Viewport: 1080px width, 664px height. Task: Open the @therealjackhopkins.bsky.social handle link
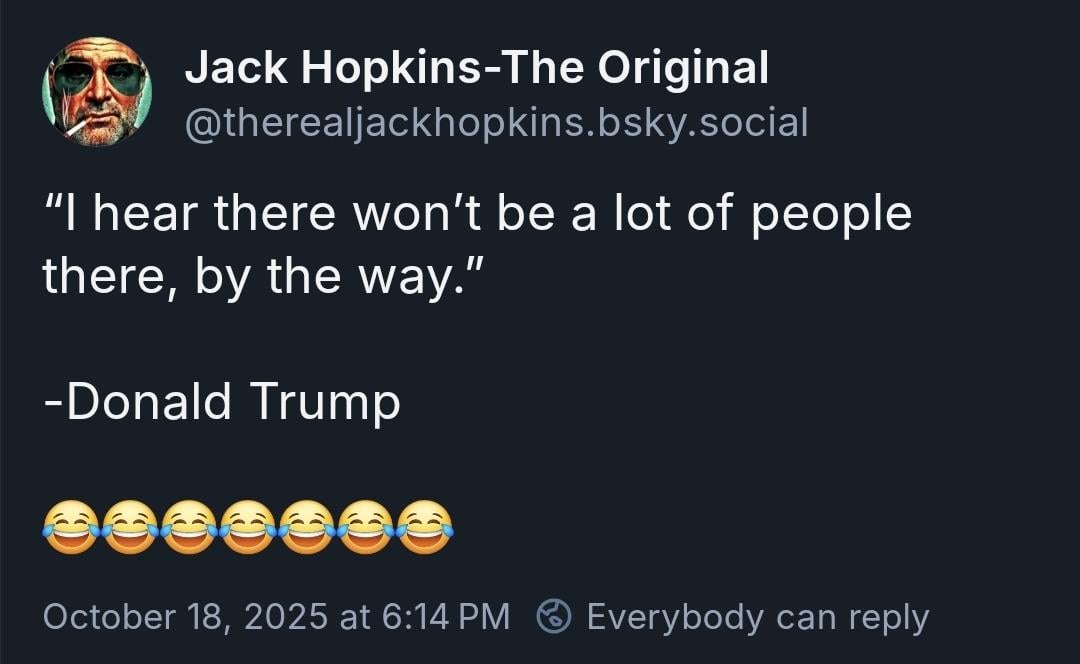coord(496,123)
